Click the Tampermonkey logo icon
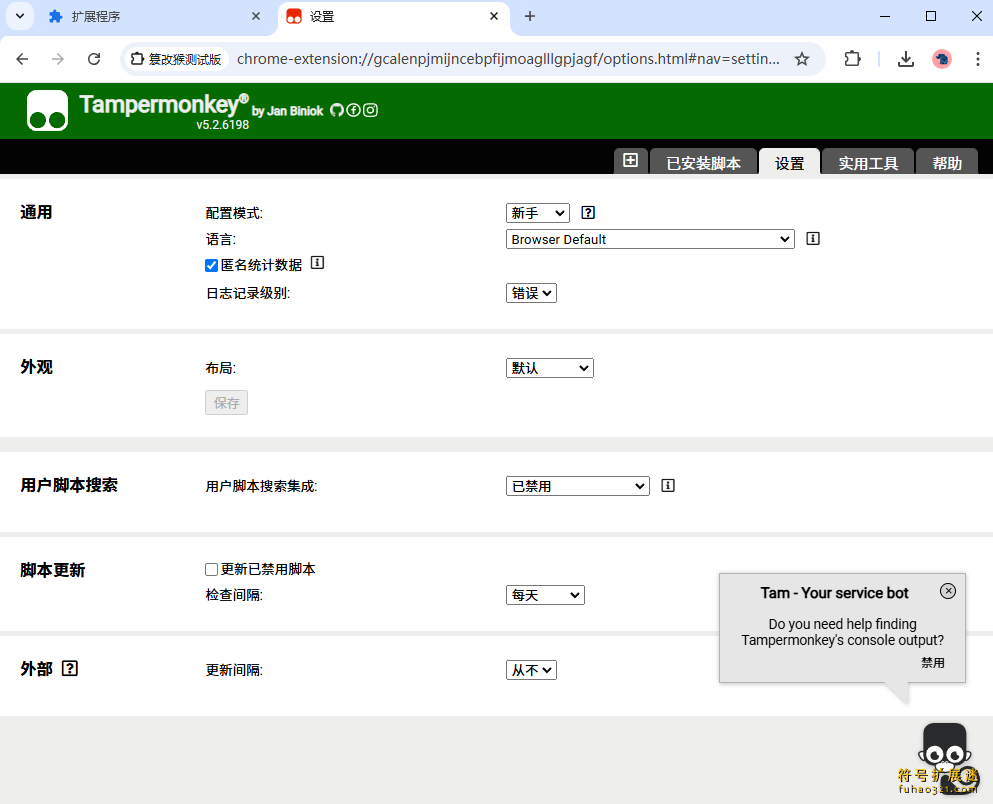Viewport: 993px width, 804px height. [x=47, y=110]
